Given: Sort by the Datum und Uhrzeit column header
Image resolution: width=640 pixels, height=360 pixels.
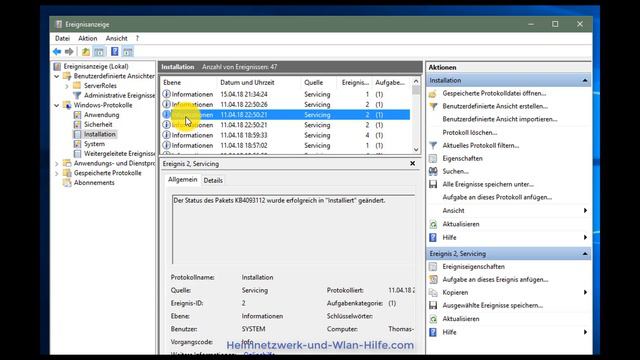Looking at the screenshot, I should point(259,82).
